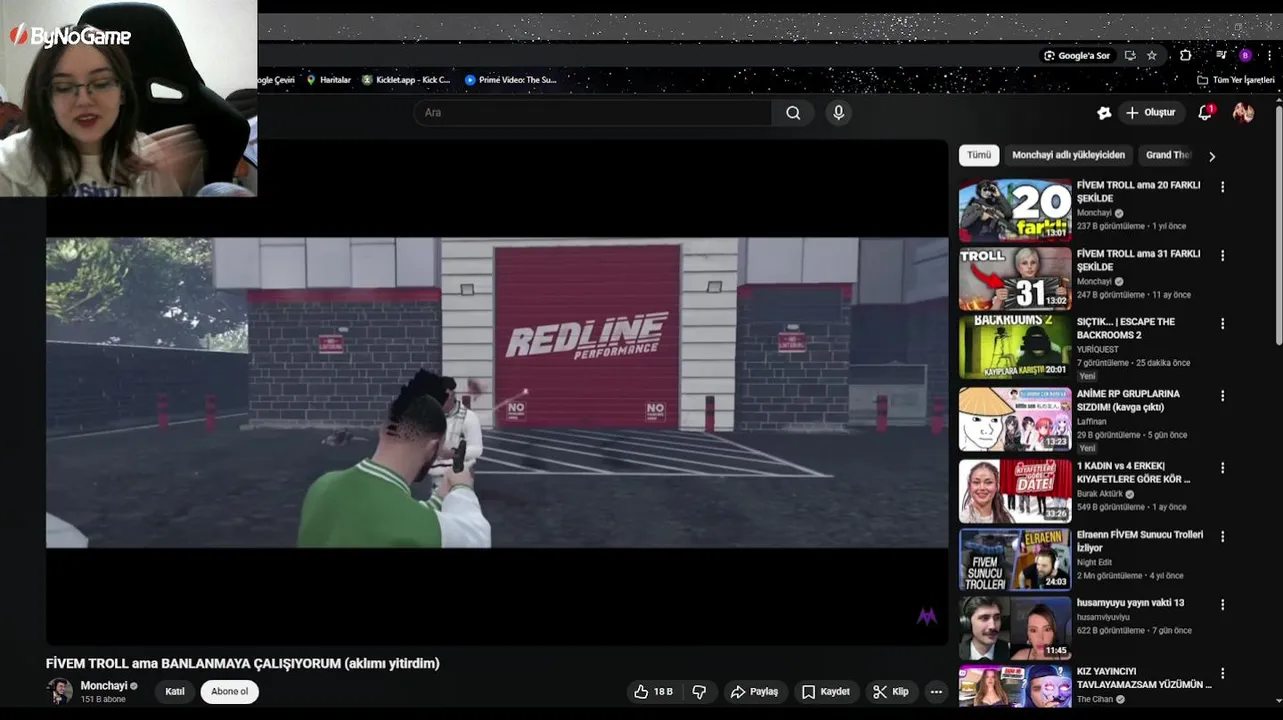The image size is (1283, 720).
Task: Open KIZ YAYINCIYI TAVLAYAMAZSAM video title
Action: click(x=1144, y=678)
